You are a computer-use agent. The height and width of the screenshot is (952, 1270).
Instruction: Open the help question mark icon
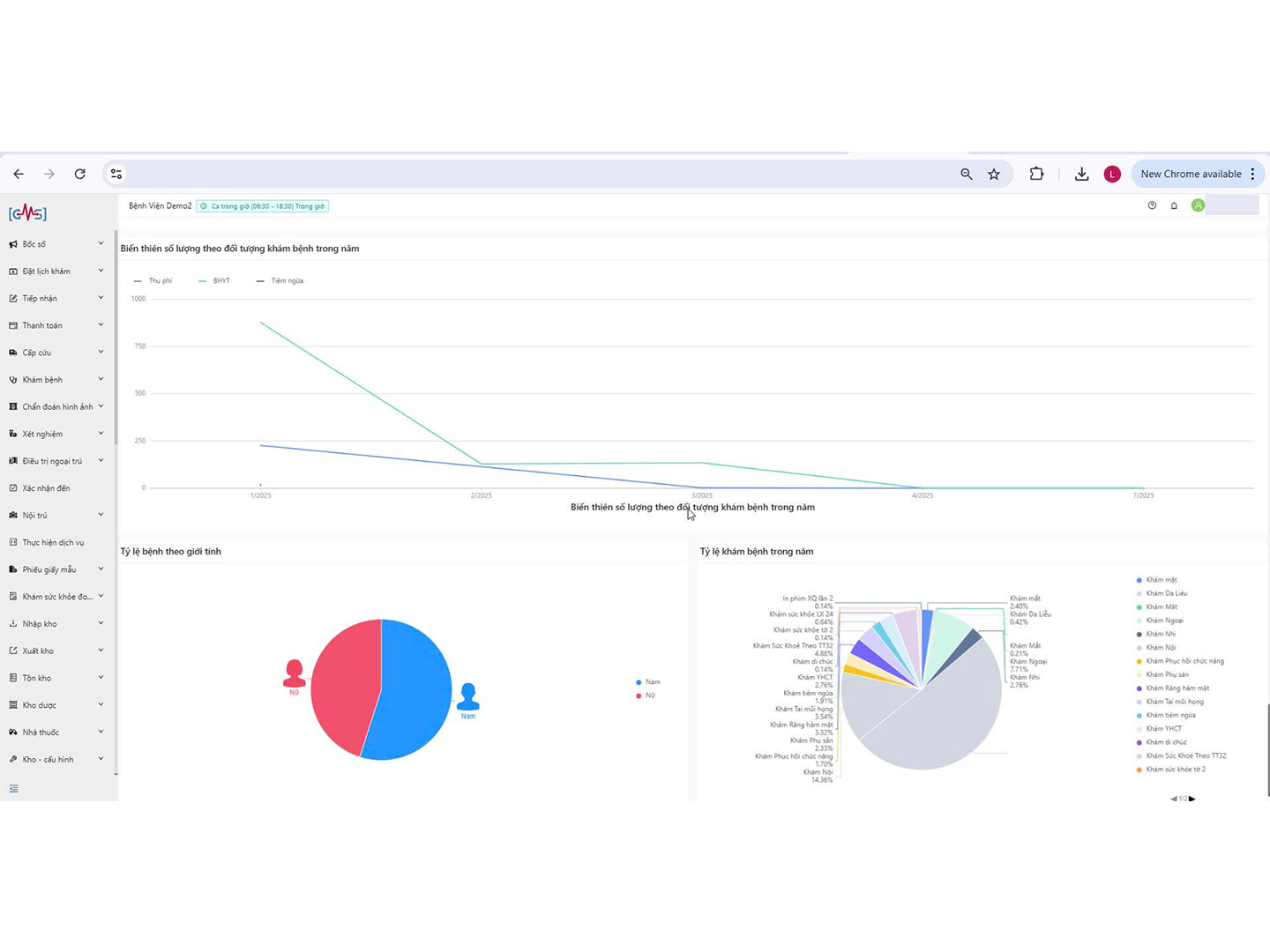point(1152,205)
